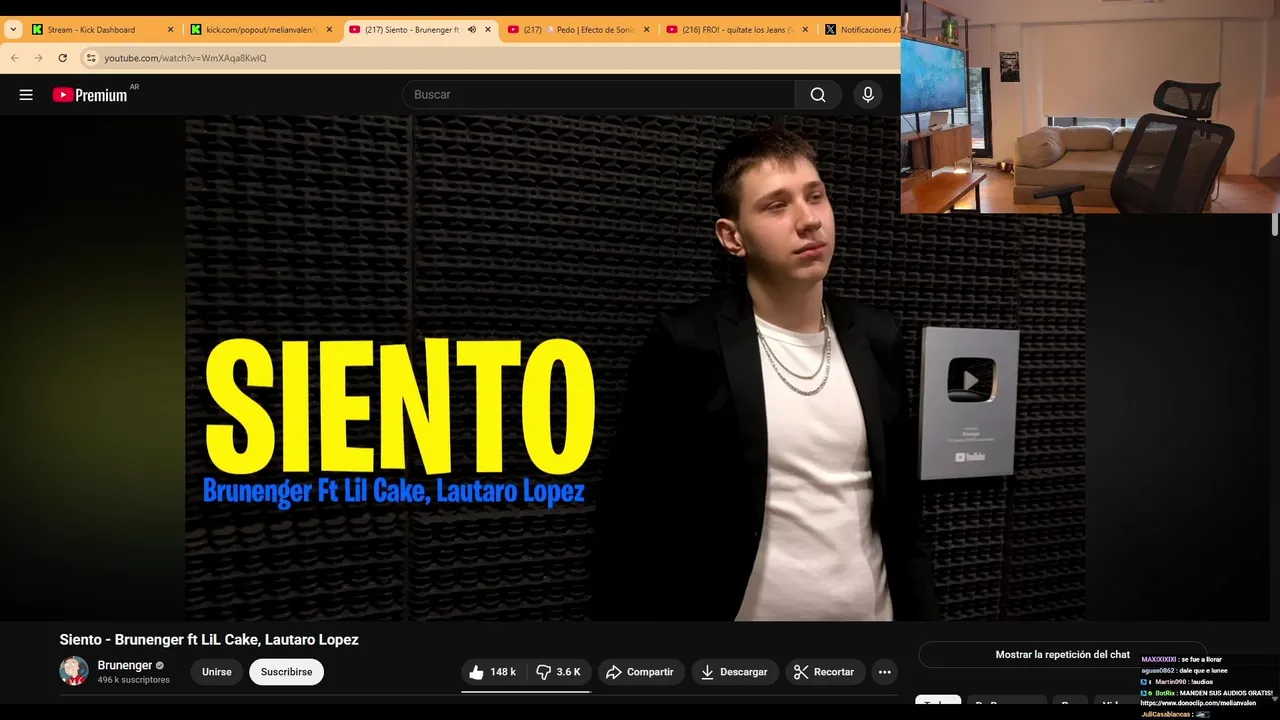Open more actions three-dot menu
1280x720 pixels.
coord(884,672)
